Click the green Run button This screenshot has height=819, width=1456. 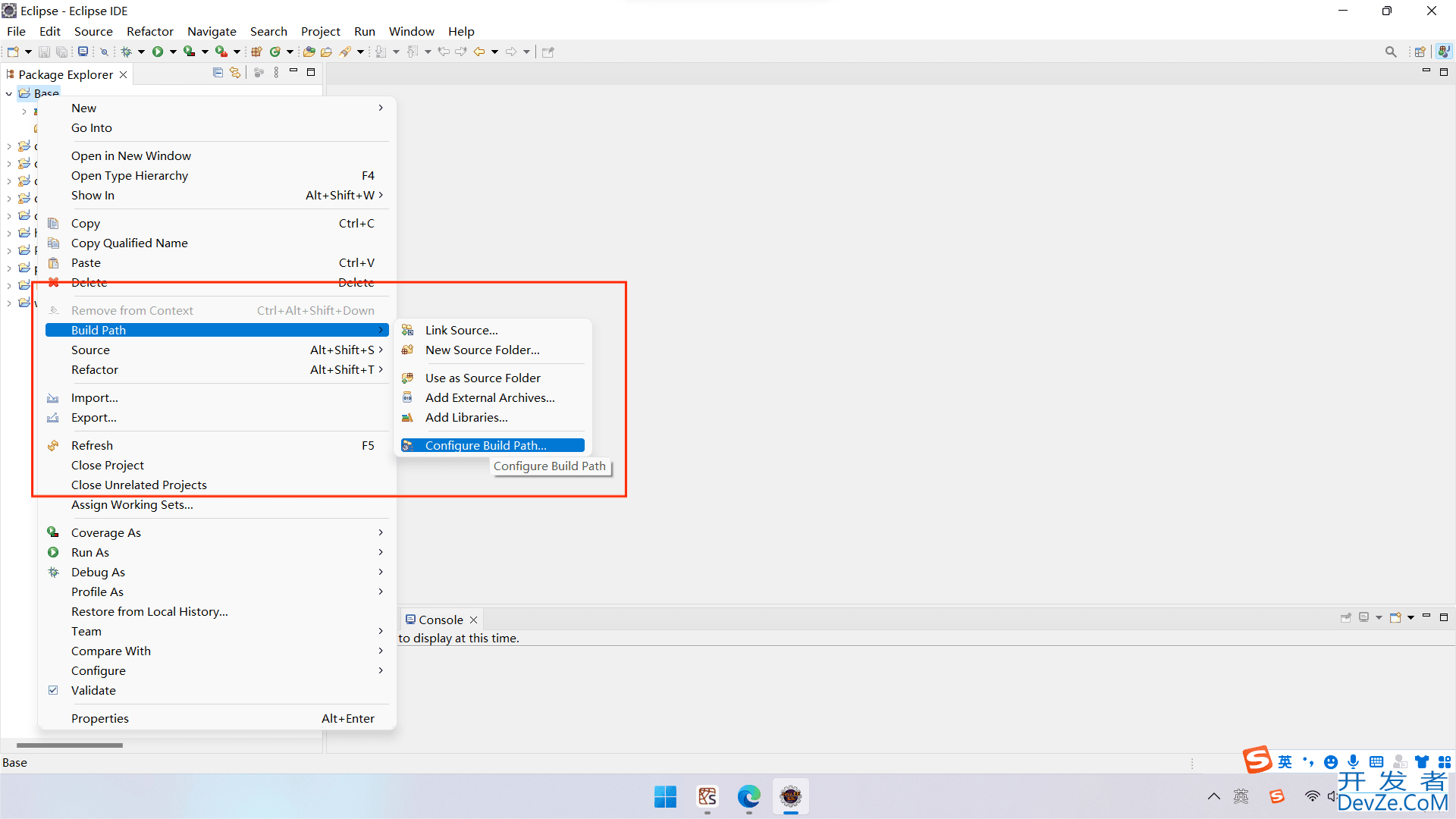point(158,52)
